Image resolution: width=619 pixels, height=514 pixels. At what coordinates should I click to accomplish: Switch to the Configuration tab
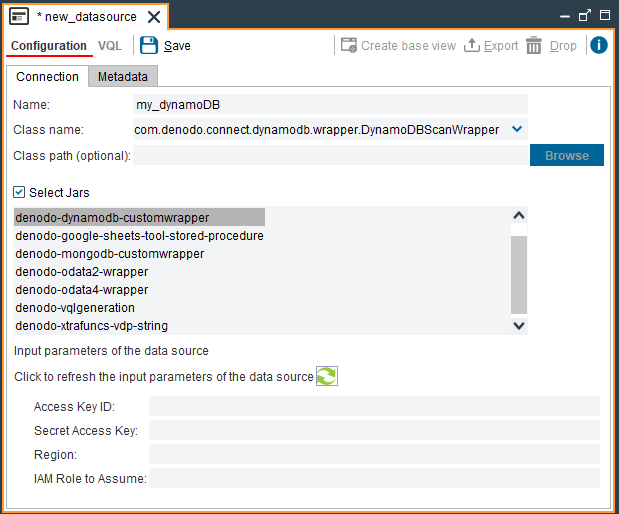pyautogui.click(x=49, y=46)
